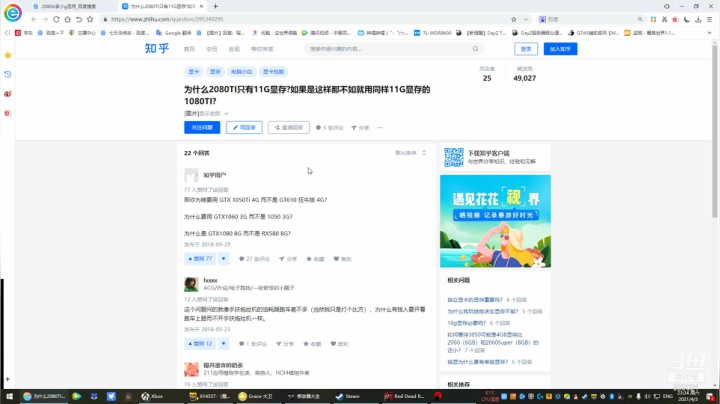Image resolution: width=720 pixels, height=404 pixels.
Task: Select the 显卡 topic tag
Action: [x=194, y=72]
